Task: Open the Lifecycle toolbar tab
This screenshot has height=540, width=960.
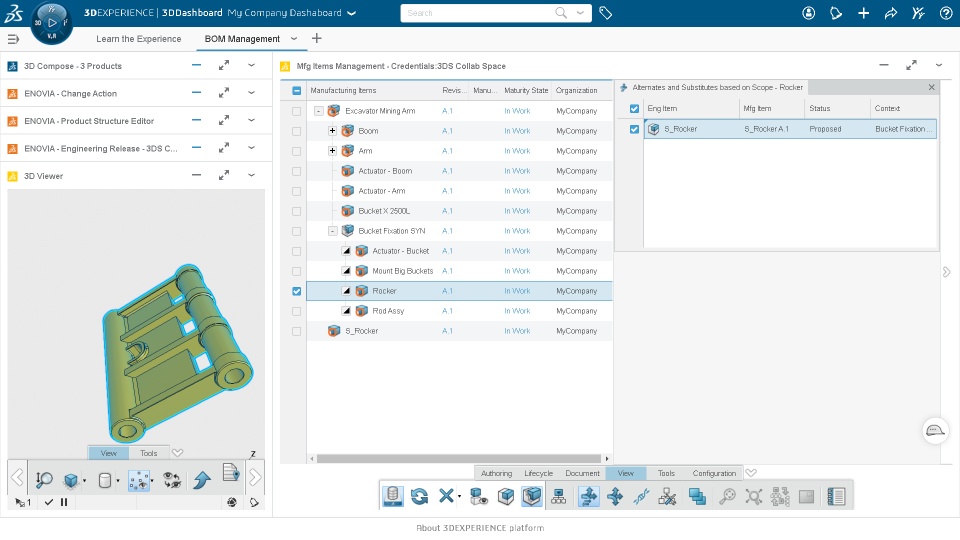Action: pos(538,473)
